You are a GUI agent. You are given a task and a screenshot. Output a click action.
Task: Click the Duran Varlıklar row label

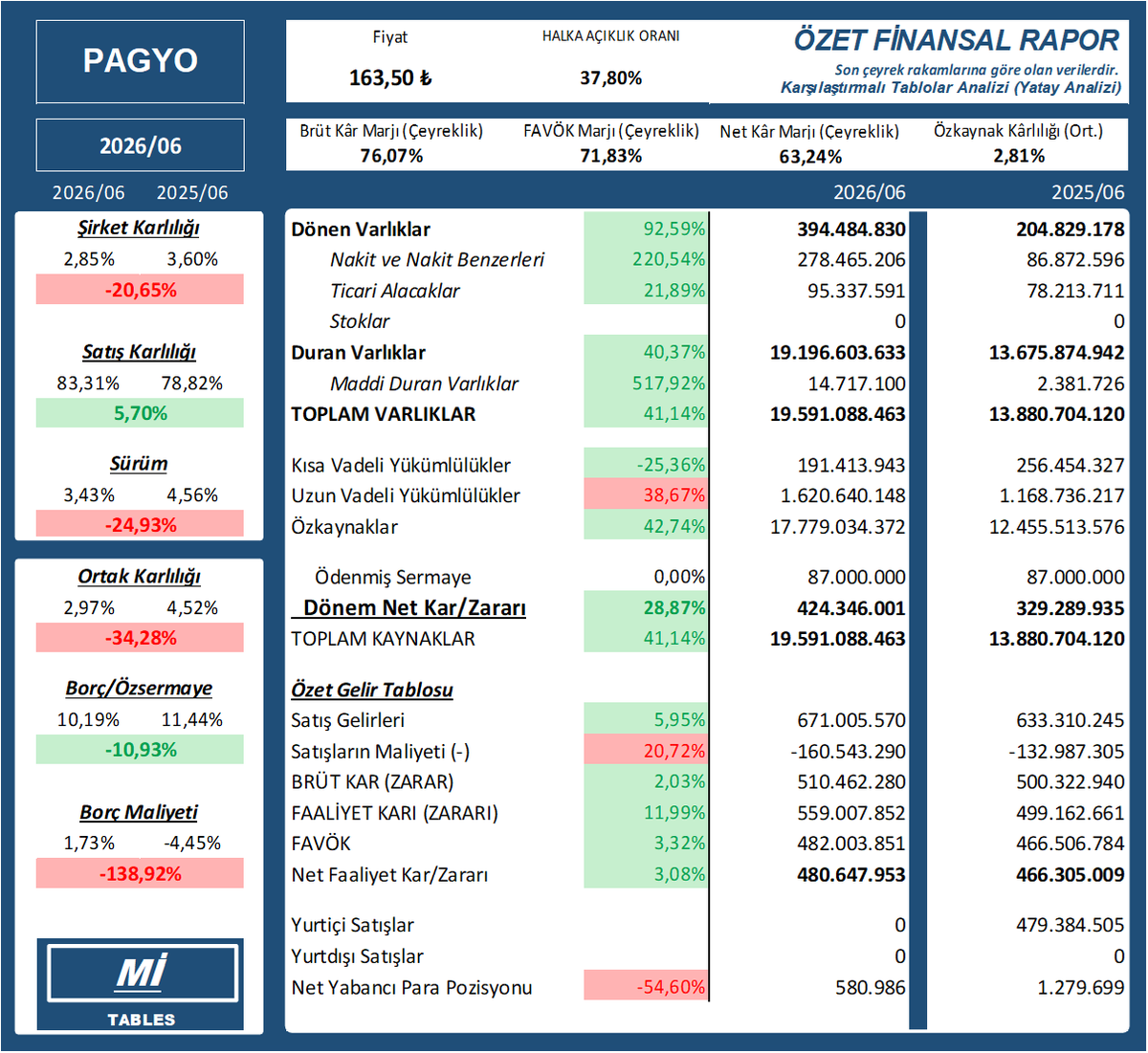click(359, 353)
